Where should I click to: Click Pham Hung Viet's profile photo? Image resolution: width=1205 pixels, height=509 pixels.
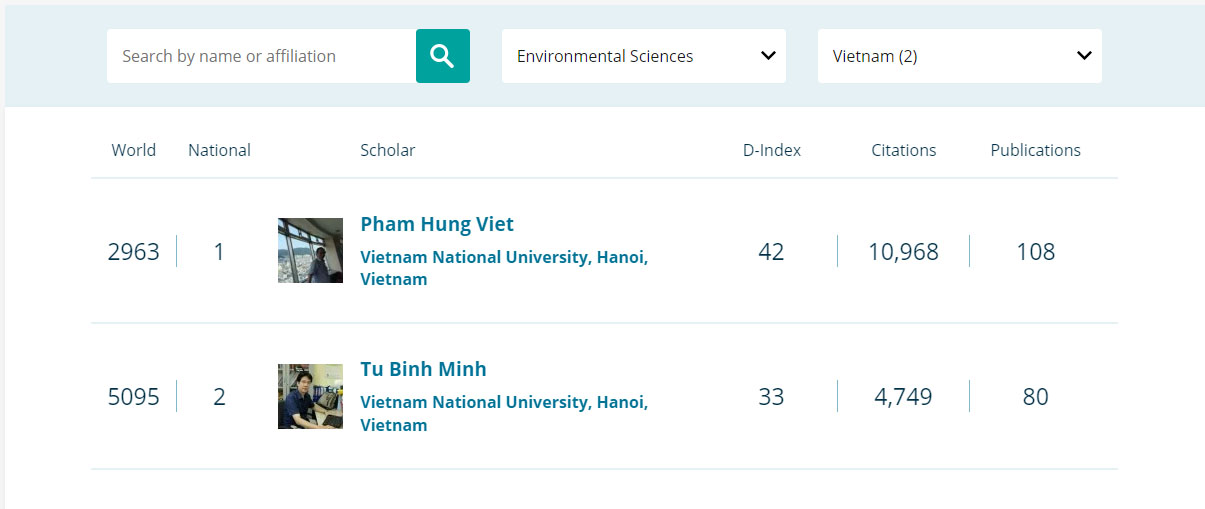(310, 250)
